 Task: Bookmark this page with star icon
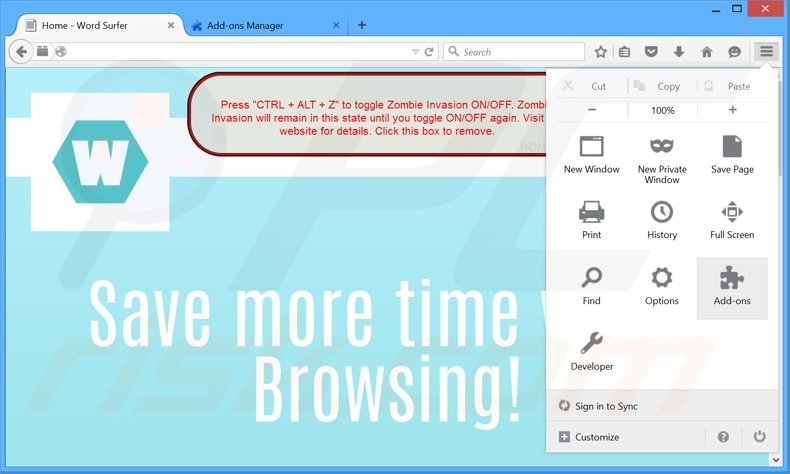601,52
